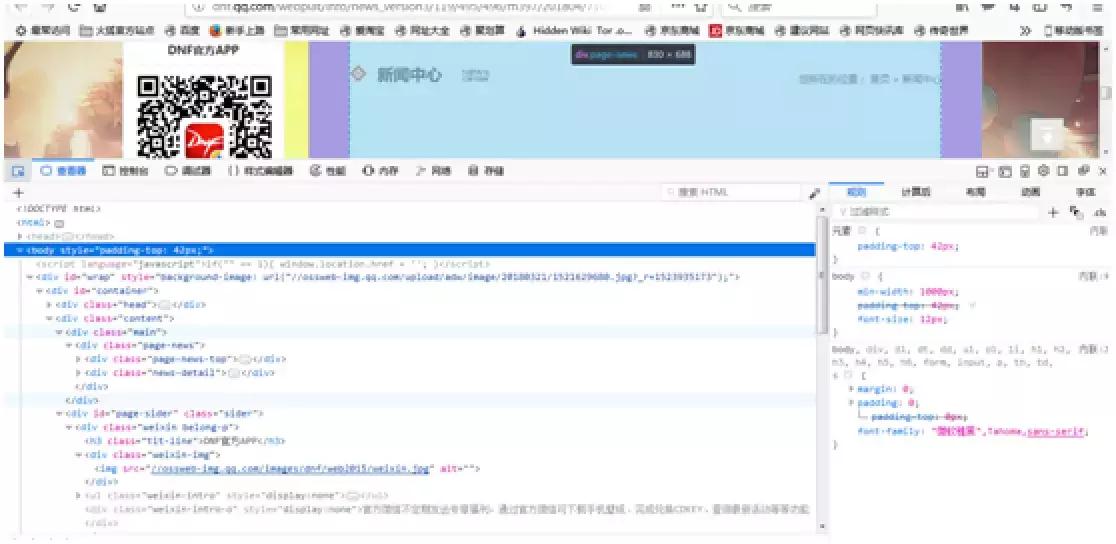Collapse the div class="main" node
Image resolution: width=1116 pixels, height=544 pixels.
point(59,332)
